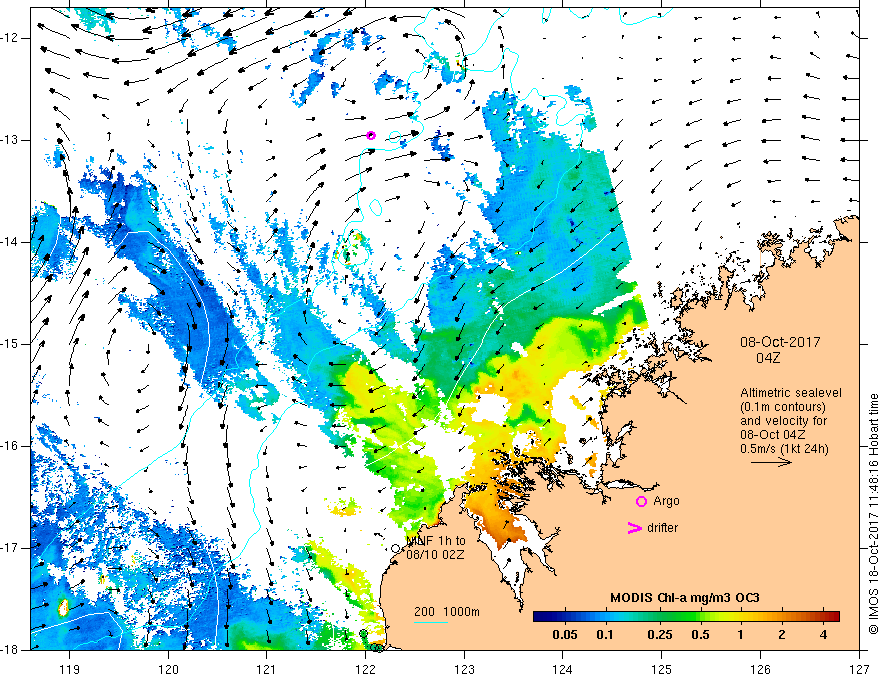Image resolution: width=880 pixels, height=680 pixels.
Task: Click the "(0.1m contours)" caption line
Action: click(783, 407)
